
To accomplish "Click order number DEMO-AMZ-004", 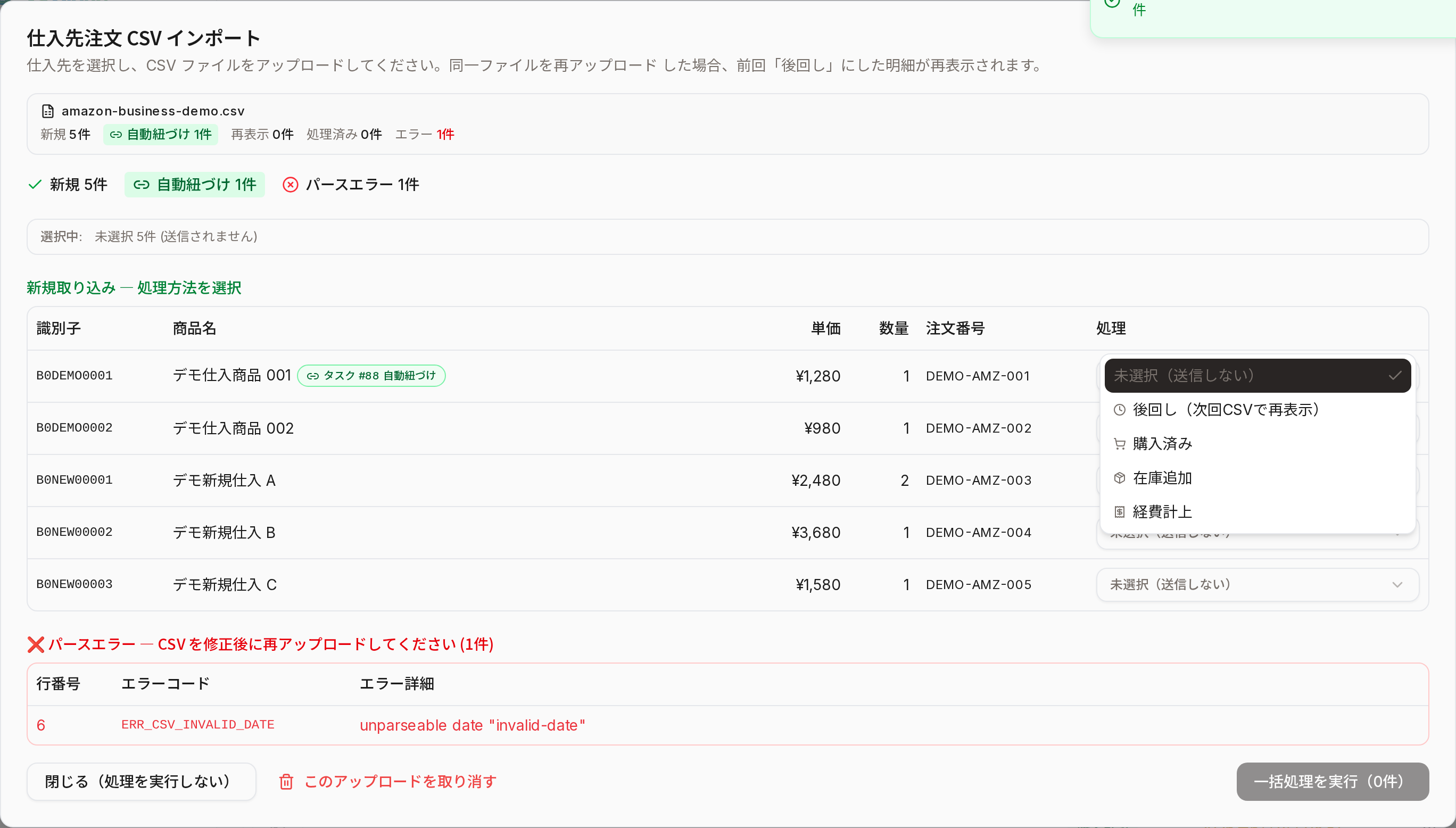I will (979, 533).
